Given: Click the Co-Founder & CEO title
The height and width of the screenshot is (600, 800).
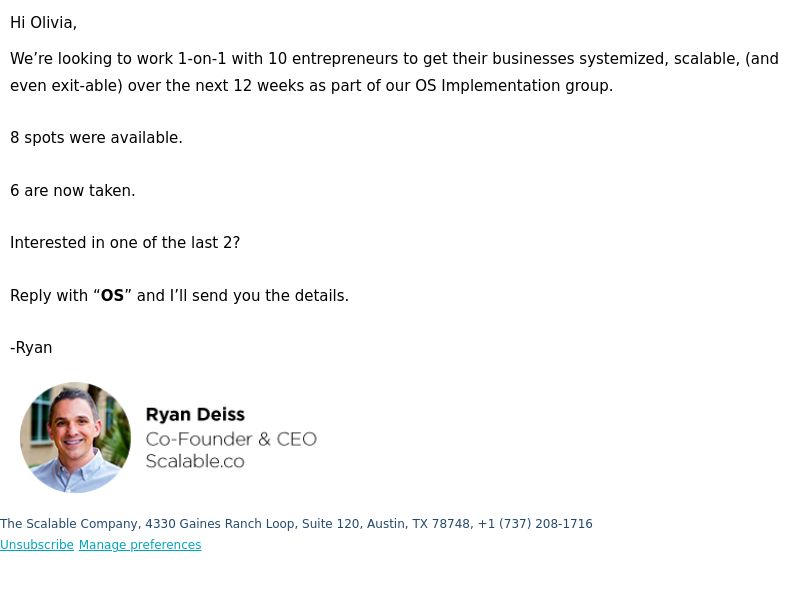Looking at the screenshot, I should tap(231, 439).
